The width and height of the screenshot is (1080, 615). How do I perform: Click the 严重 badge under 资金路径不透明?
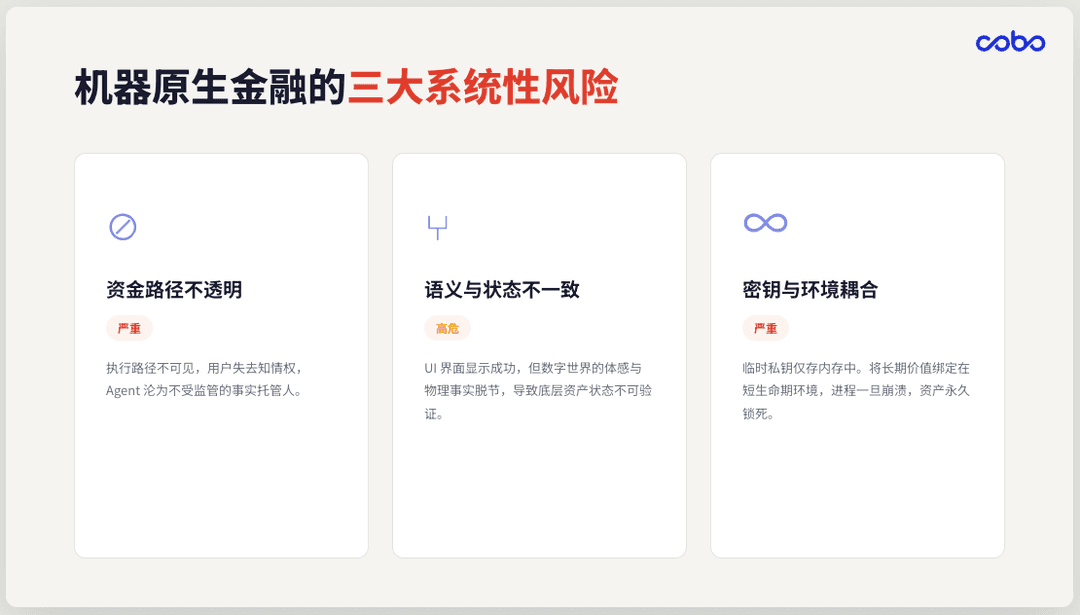click(129, 328)
